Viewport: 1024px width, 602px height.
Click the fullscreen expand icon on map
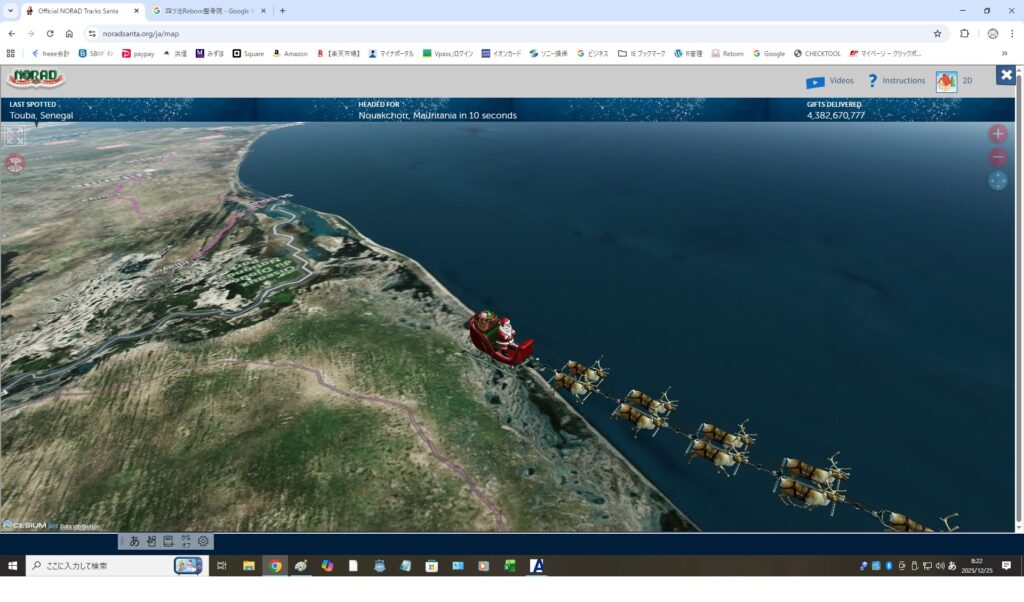click(x=14, y=136)
